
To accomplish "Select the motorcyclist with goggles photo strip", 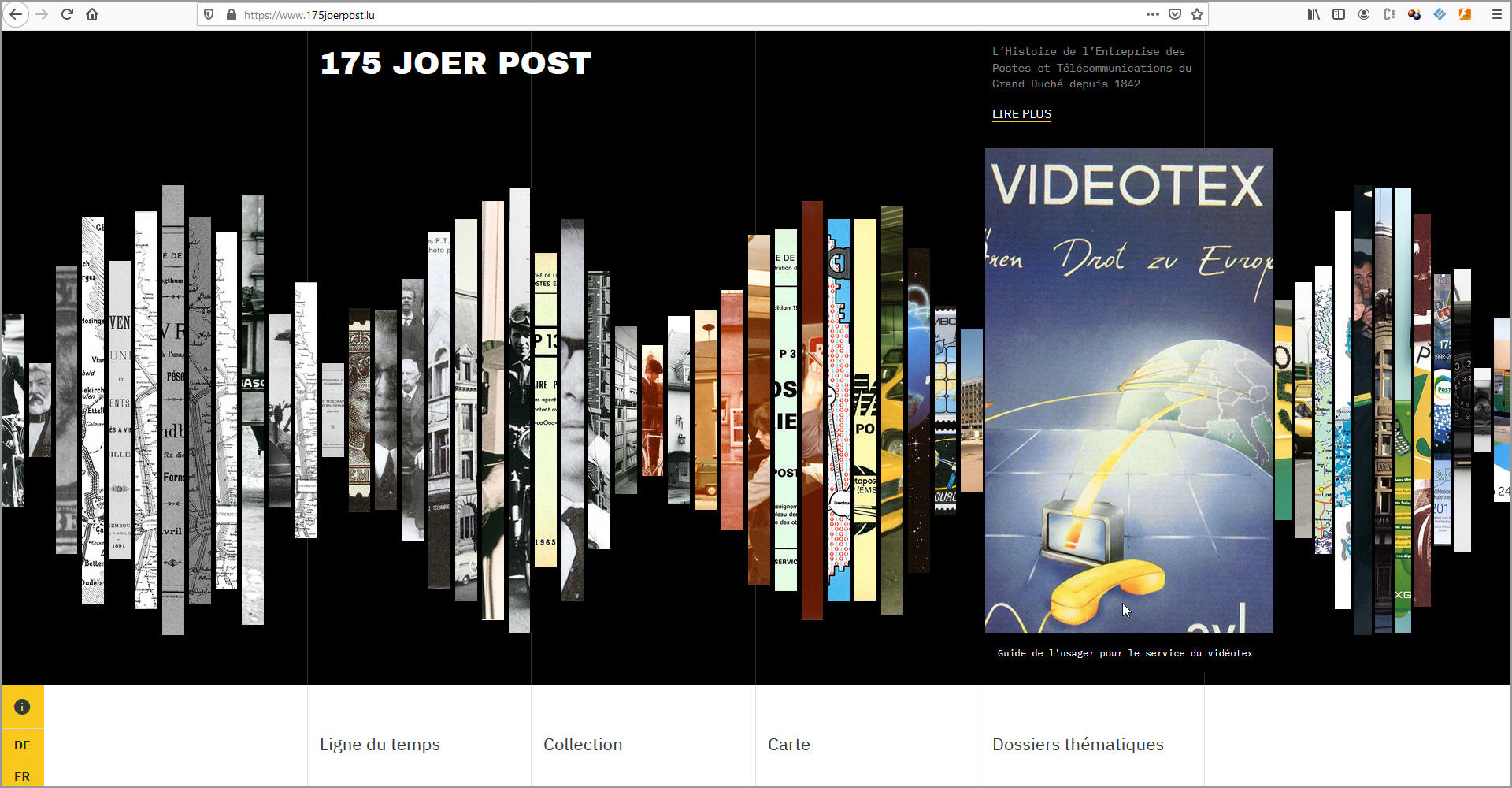I will click(519, 410).
